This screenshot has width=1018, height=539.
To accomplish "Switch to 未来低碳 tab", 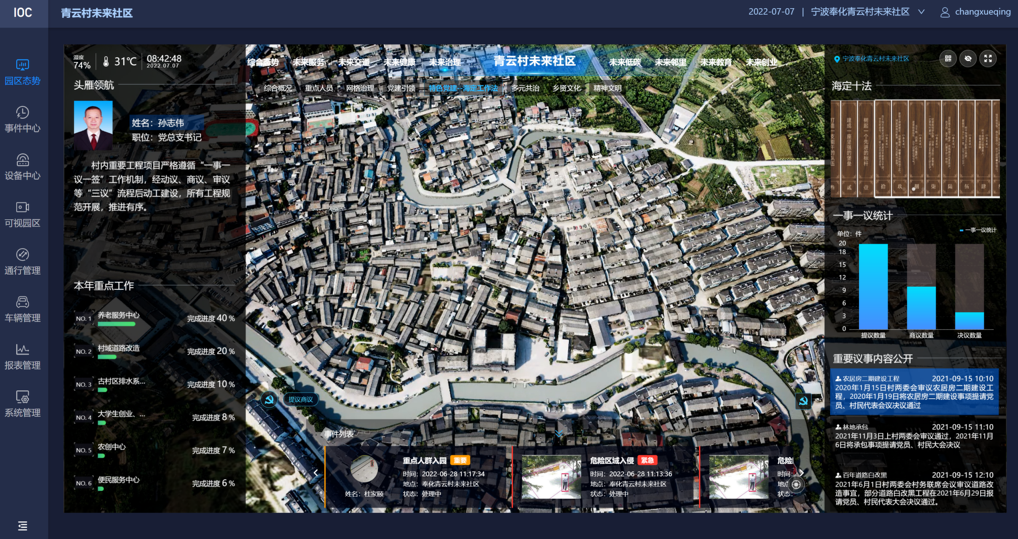I will coord(625,62).
